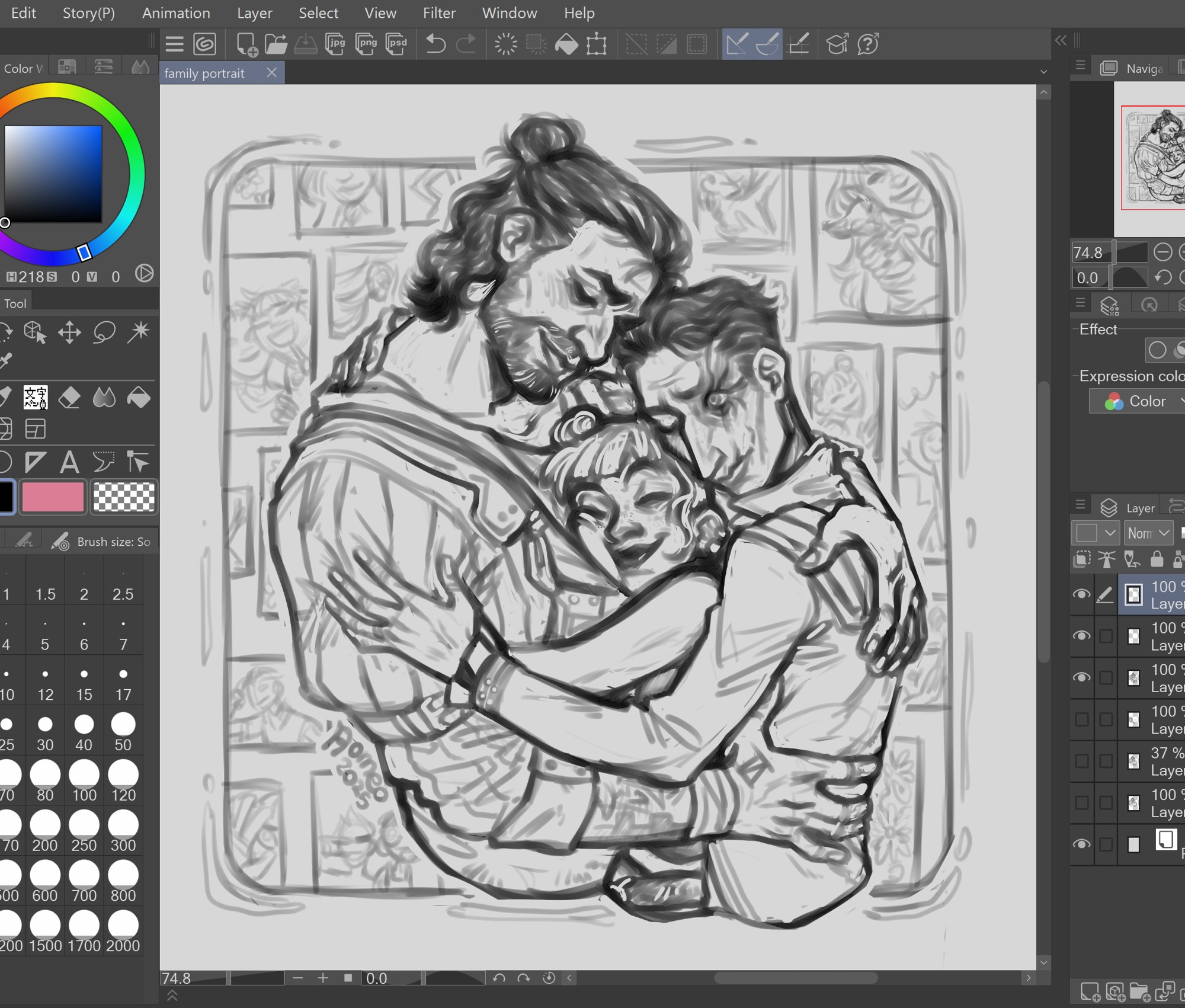Click the Invert selection icon
Screen dimensions: 1185x1008
pos(667,44)
